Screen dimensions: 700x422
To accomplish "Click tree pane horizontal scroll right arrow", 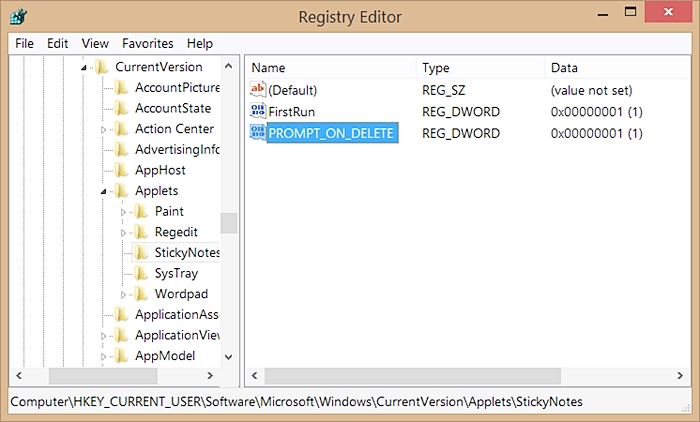I will point(210,376).
